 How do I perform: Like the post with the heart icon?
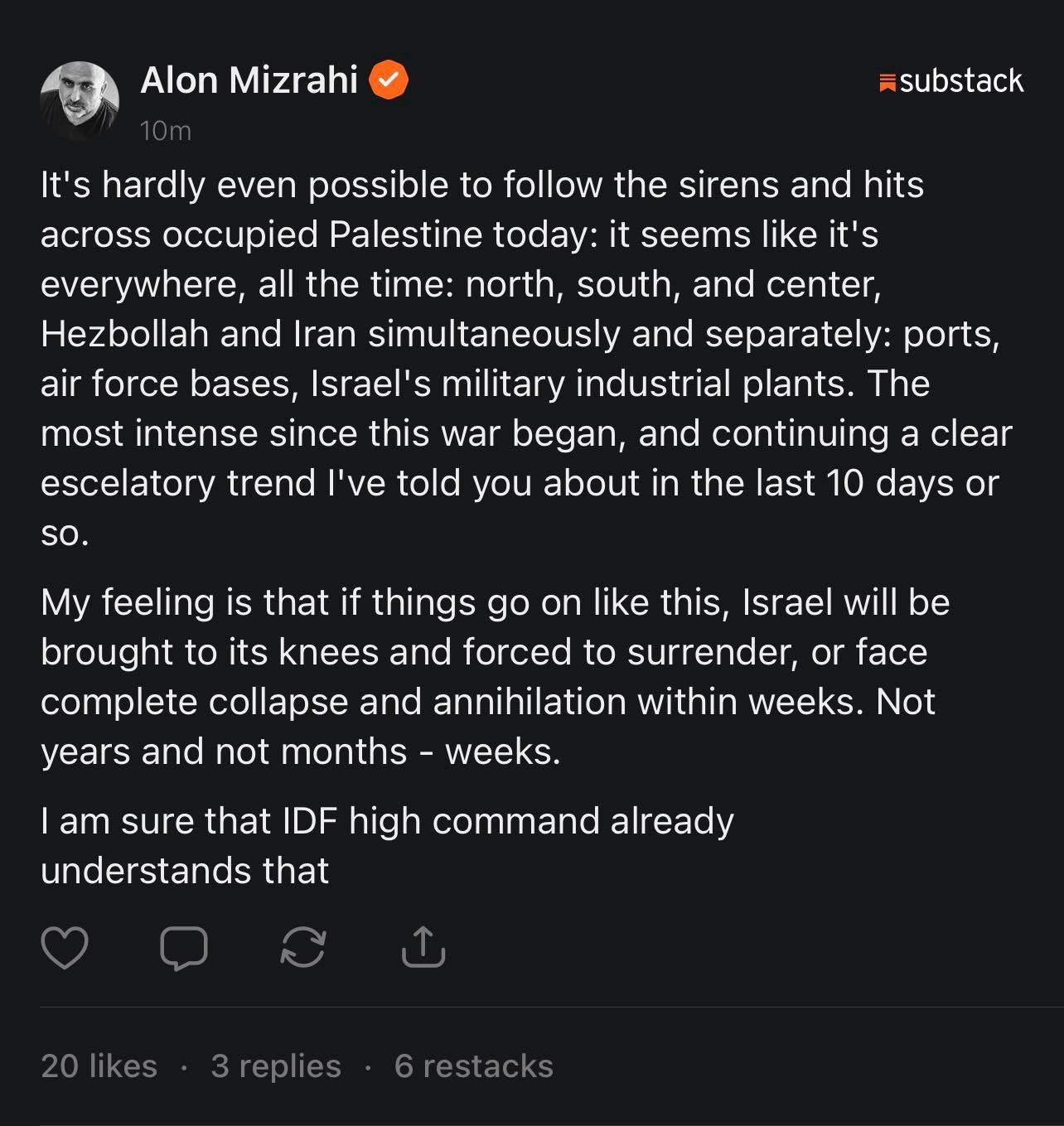[x=65, y=948]
